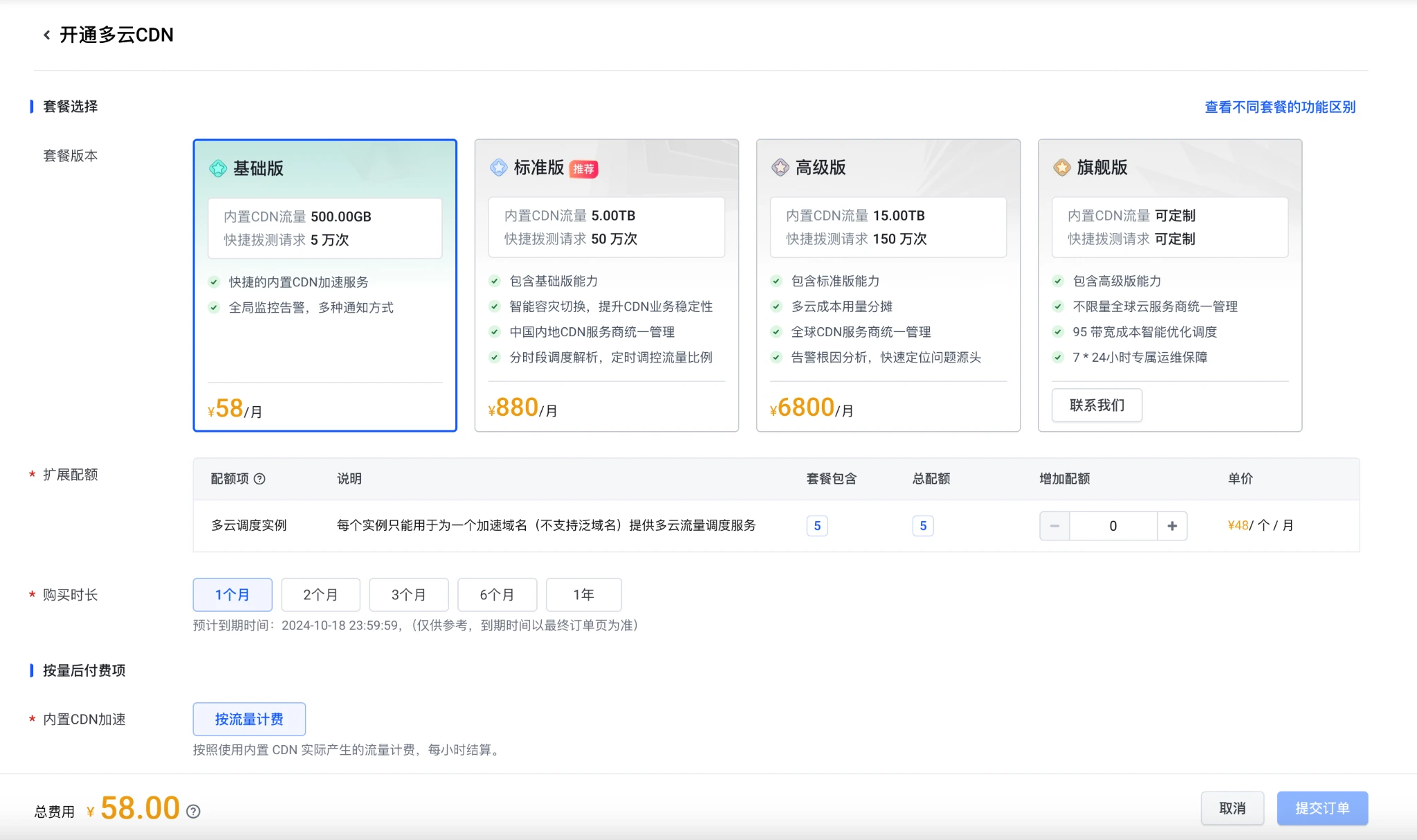Choose the 6个月 duration option
This screenshot has height=840, width=1417.
pyautogui.click(x=496, y=594)
